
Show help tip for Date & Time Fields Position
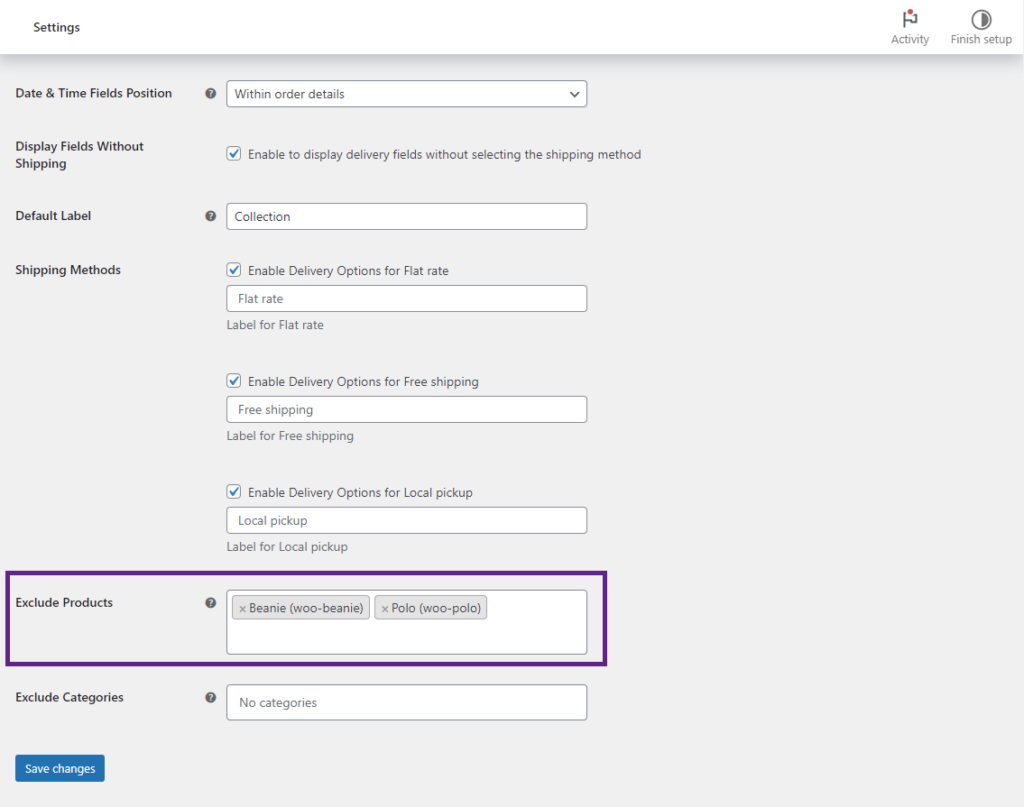210,93
